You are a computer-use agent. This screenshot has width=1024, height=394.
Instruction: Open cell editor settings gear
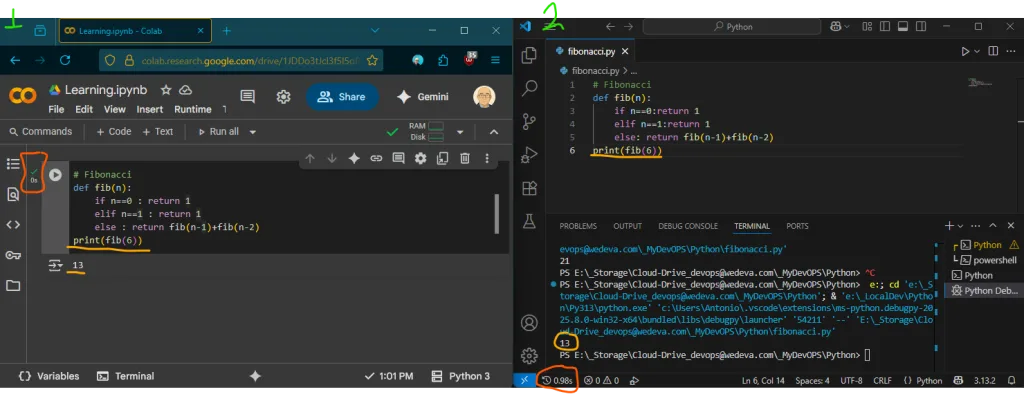pyautogui.click(x=421, y=158)
